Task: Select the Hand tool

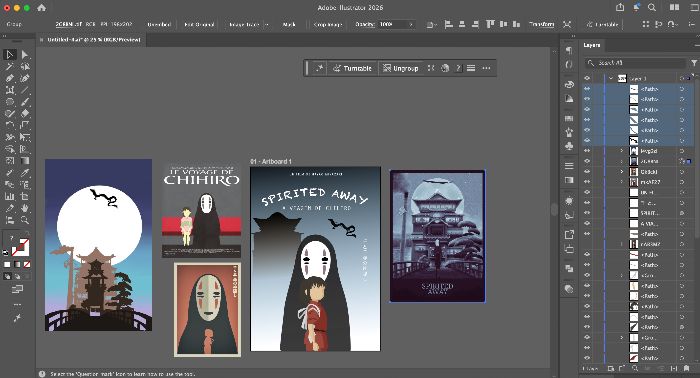Action: [x=25, y=208]
